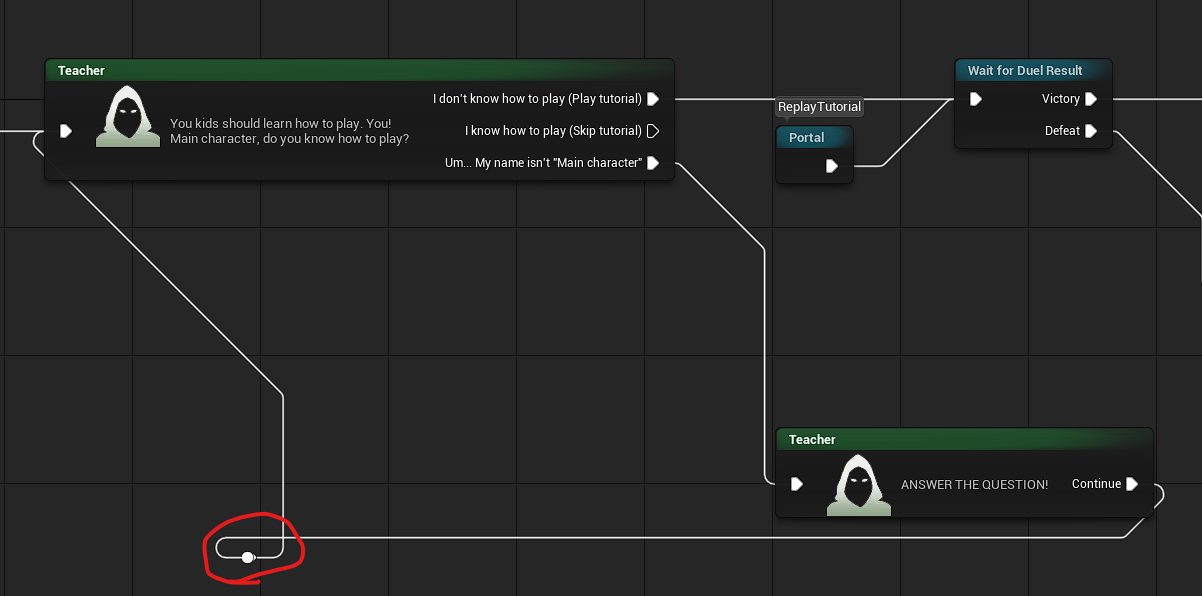Click the ReplayTutorial label above the Portal node
1202x596 pixels.
[x=819, y=107]
